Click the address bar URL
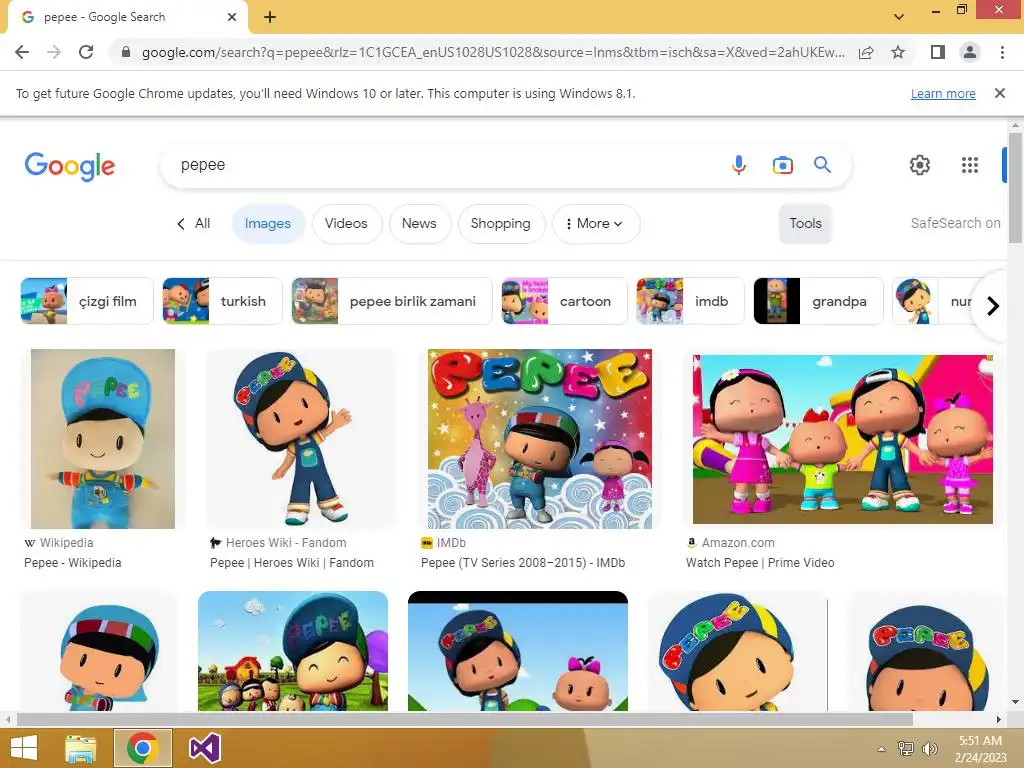Viewport: 1024px width, 768px height. pos(493,52)
